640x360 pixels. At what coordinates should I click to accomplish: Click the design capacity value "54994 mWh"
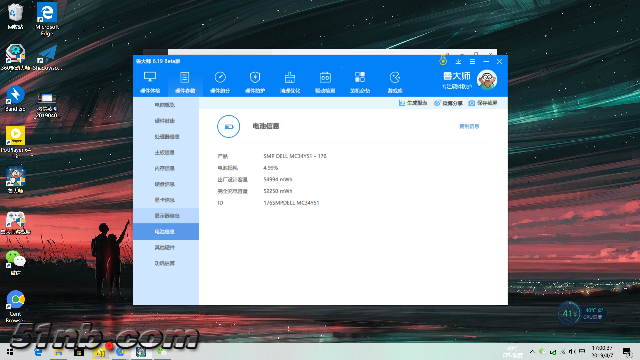click(x=278, y=179)
